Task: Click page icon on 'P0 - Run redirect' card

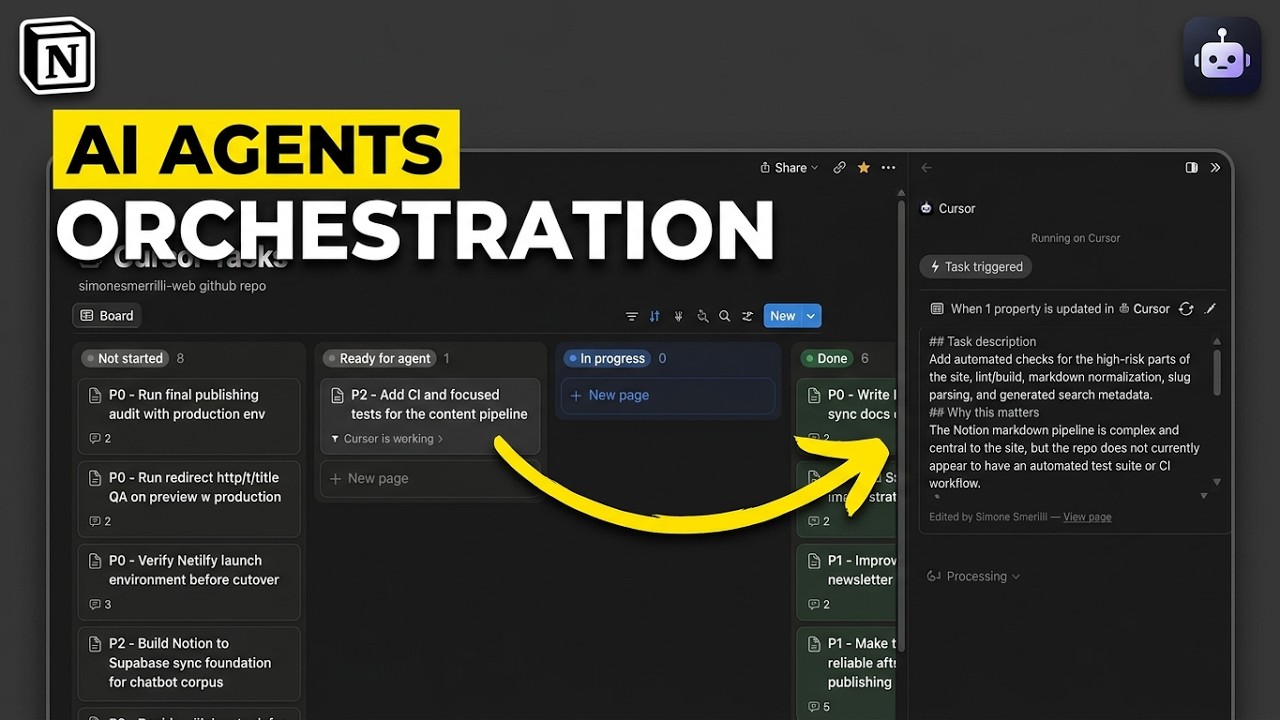Action: pos(95,478)
